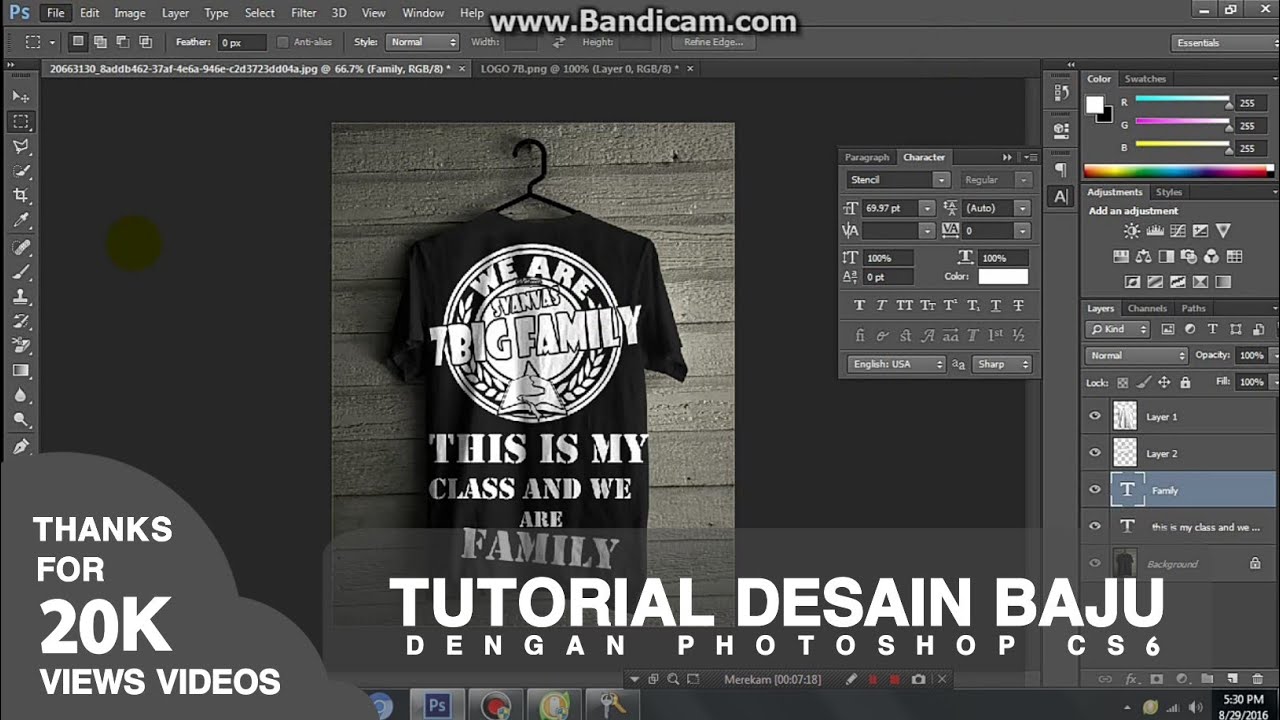Screen dimensions: 1280x720
Task: Select the Crop tool
Action: (x=21, y=196)
